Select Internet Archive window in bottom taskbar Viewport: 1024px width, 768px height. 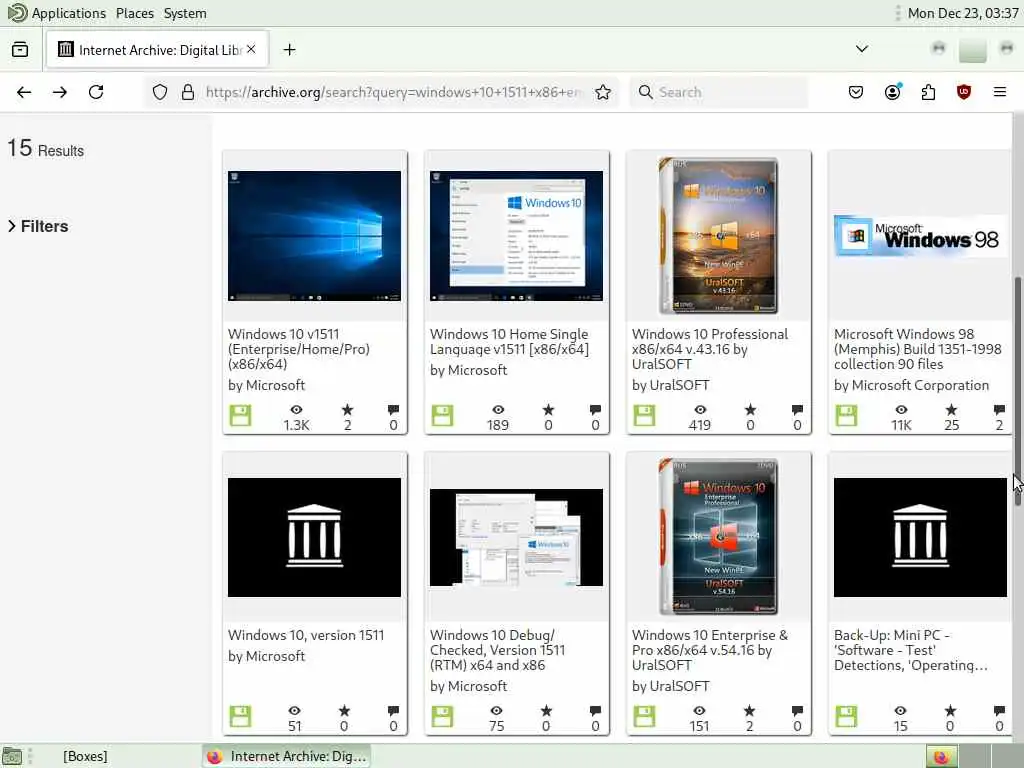(287, 756)
